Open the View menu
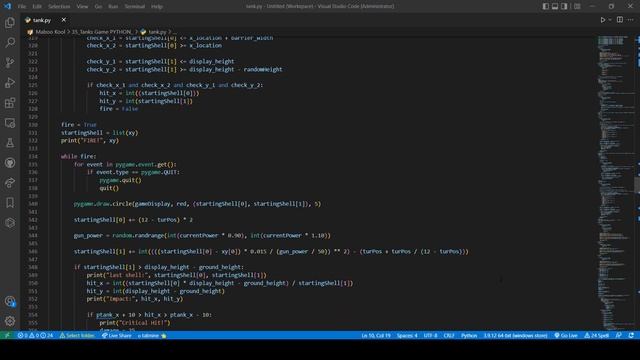This screenshot has width=640, height=360. pos(82,7)
